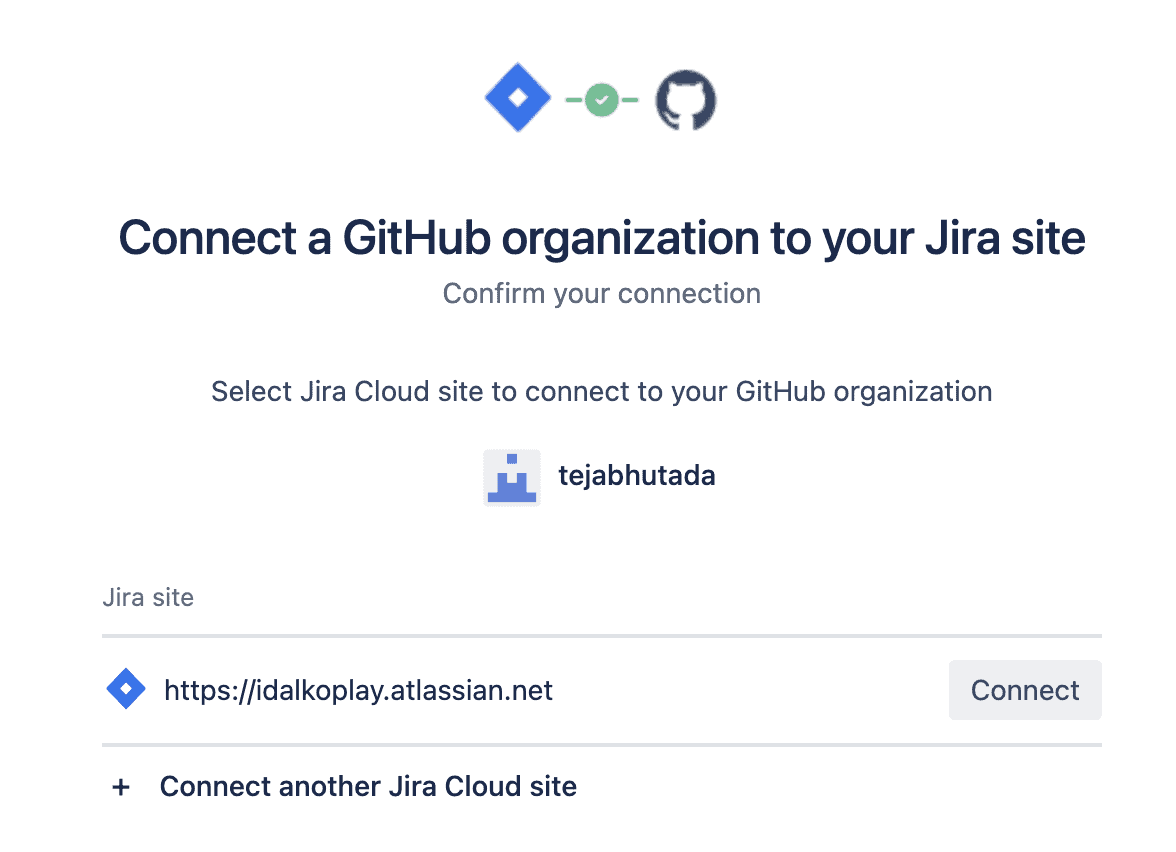
Task: Click the GitHub logo in the connection graphic
Action: pos(686,99)
